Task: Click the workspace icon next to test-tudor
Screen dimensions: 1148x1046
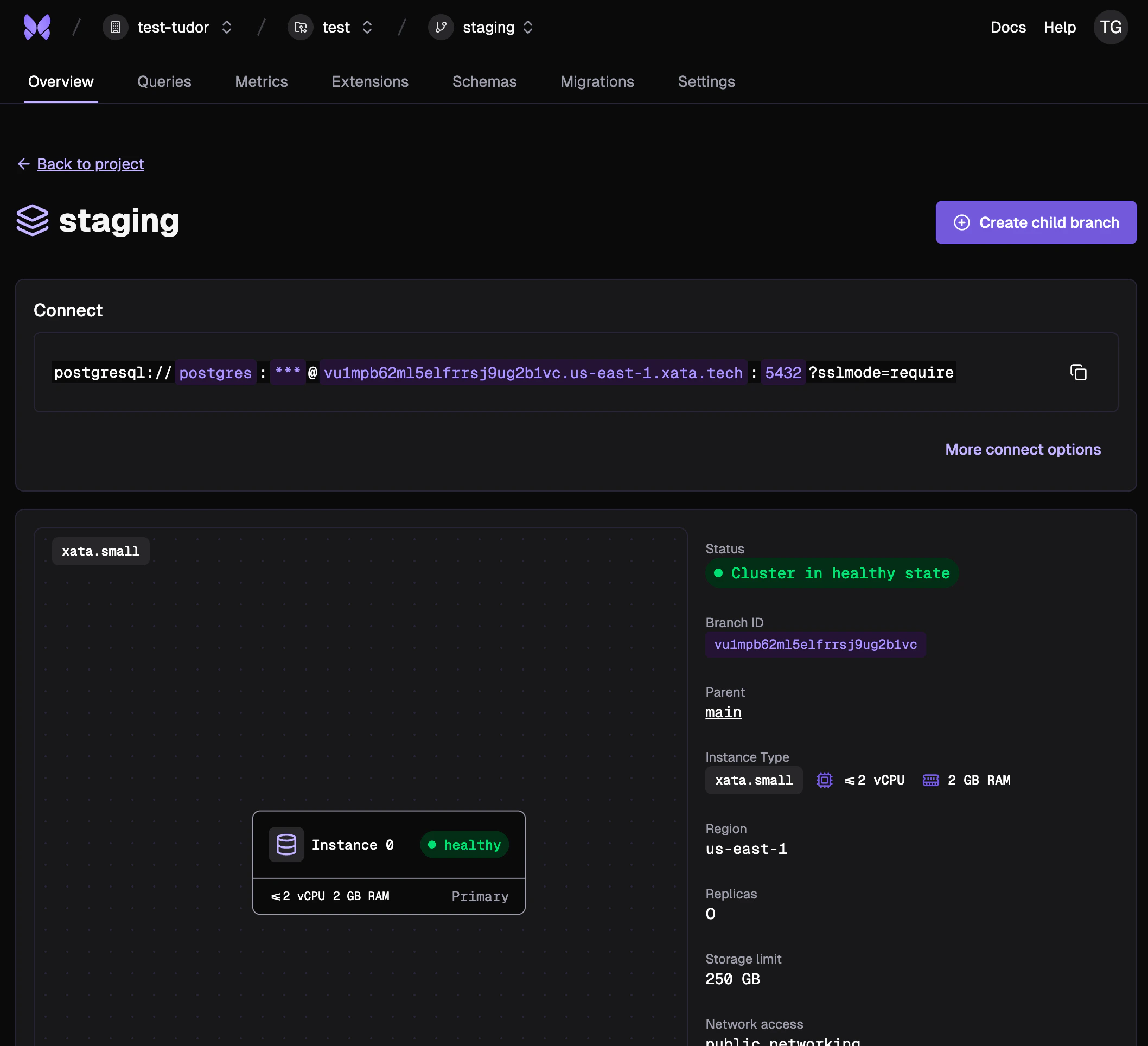Action: 115,27
